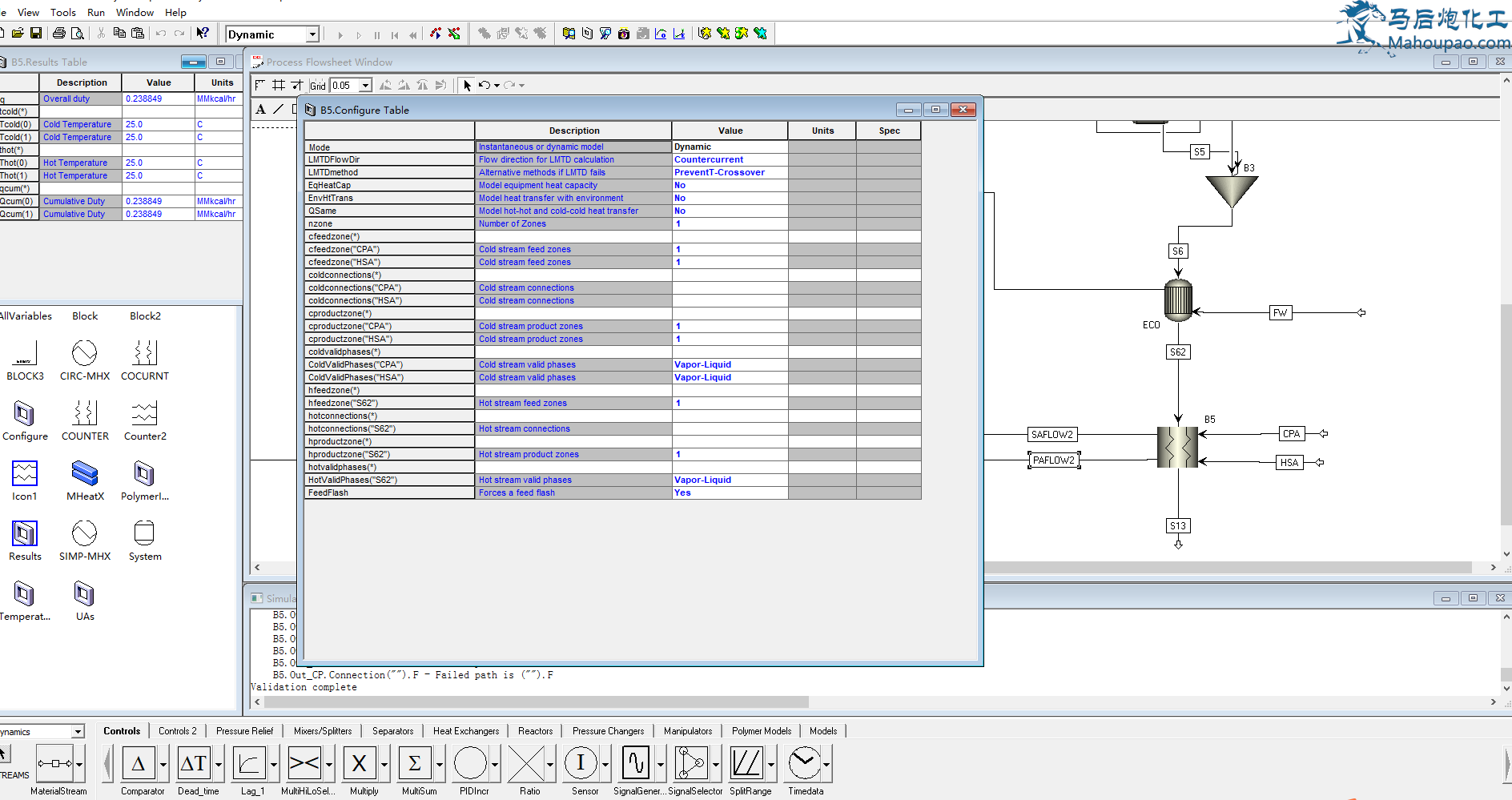This screenshot has width=1512, height=800.
Task: Expand the MaterialStream type dropdown arrow
Action: (79, 764)
